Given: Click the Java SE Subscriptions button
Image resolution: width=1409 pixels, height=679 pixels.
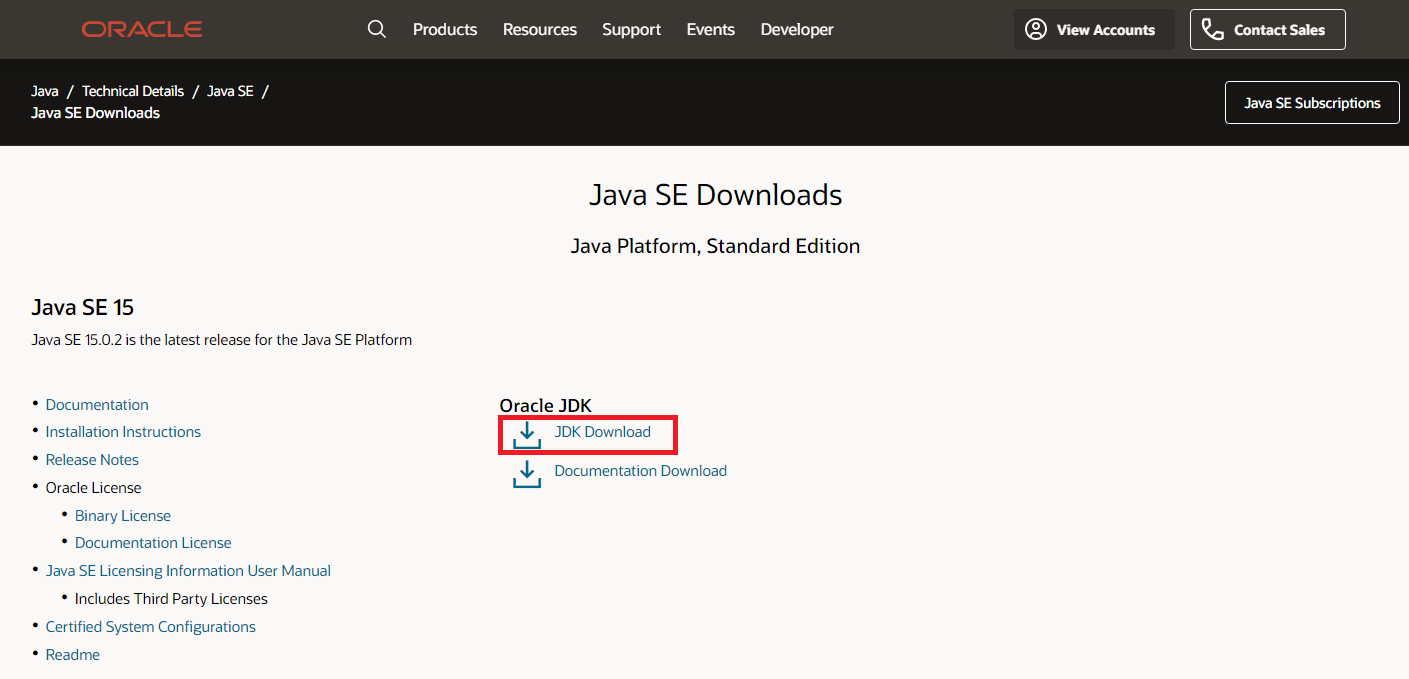Looking at the screenshot, I should (1312, 103).
